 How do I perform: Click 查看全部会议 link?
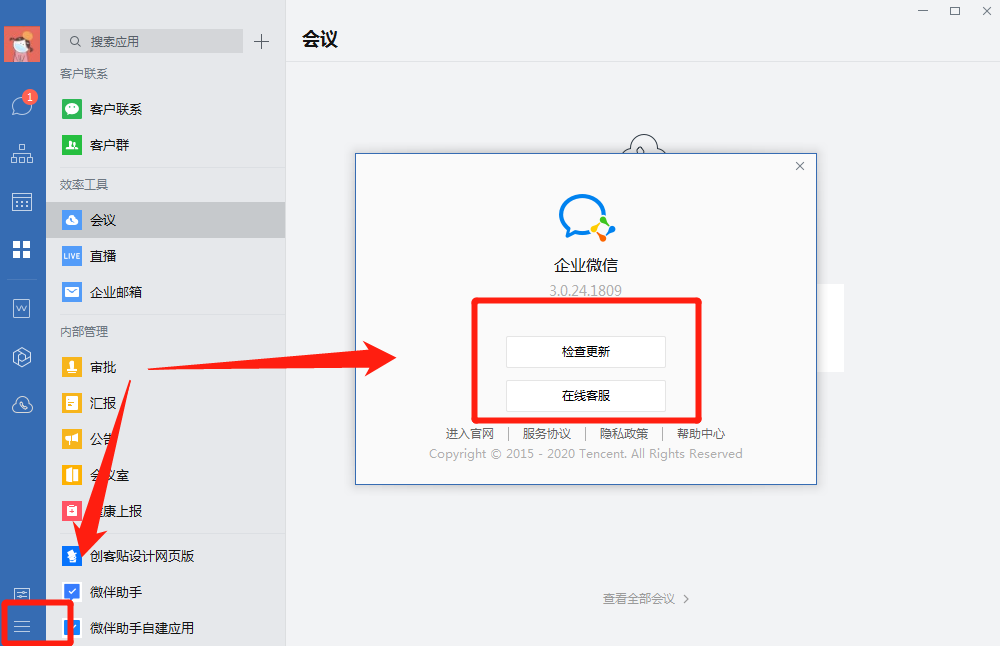click(x=646, y=599)
